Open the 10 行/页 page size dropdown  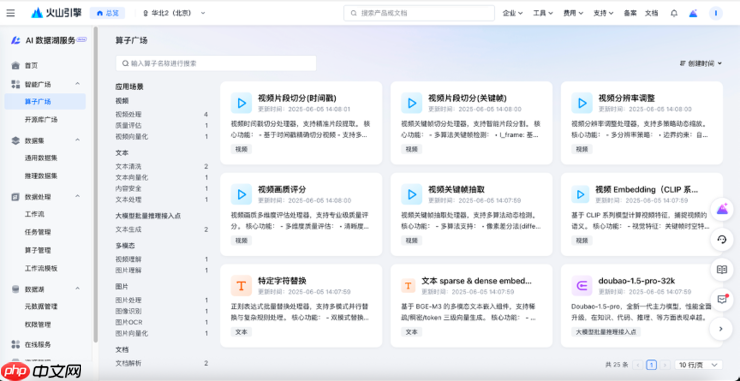click(x=698, y=364)
